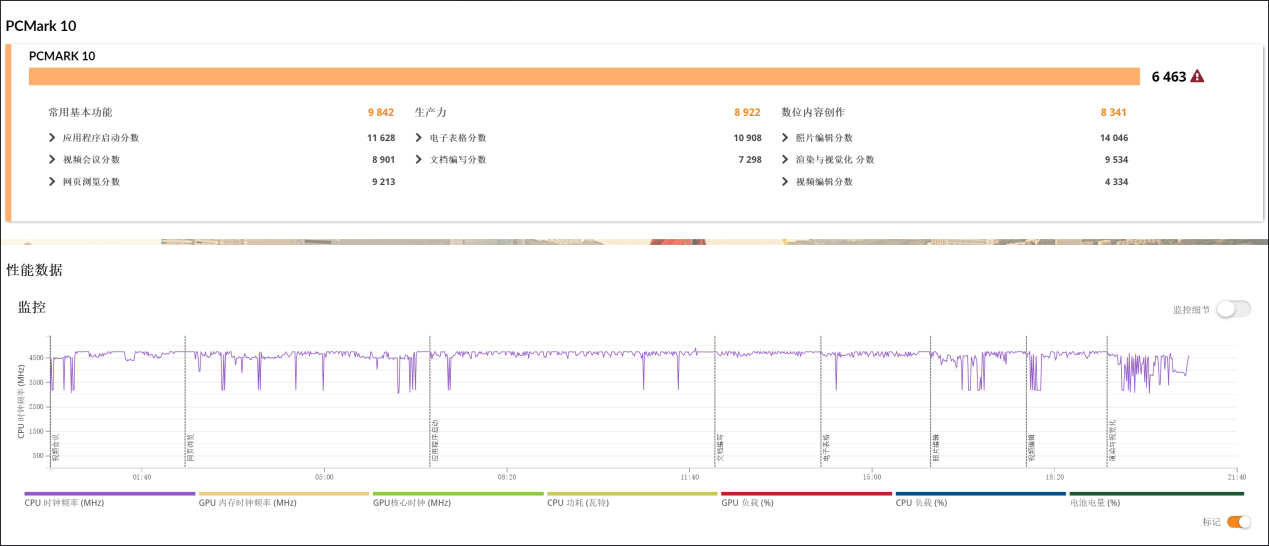Expand the 视频编辑分数 row

(785, 182)
